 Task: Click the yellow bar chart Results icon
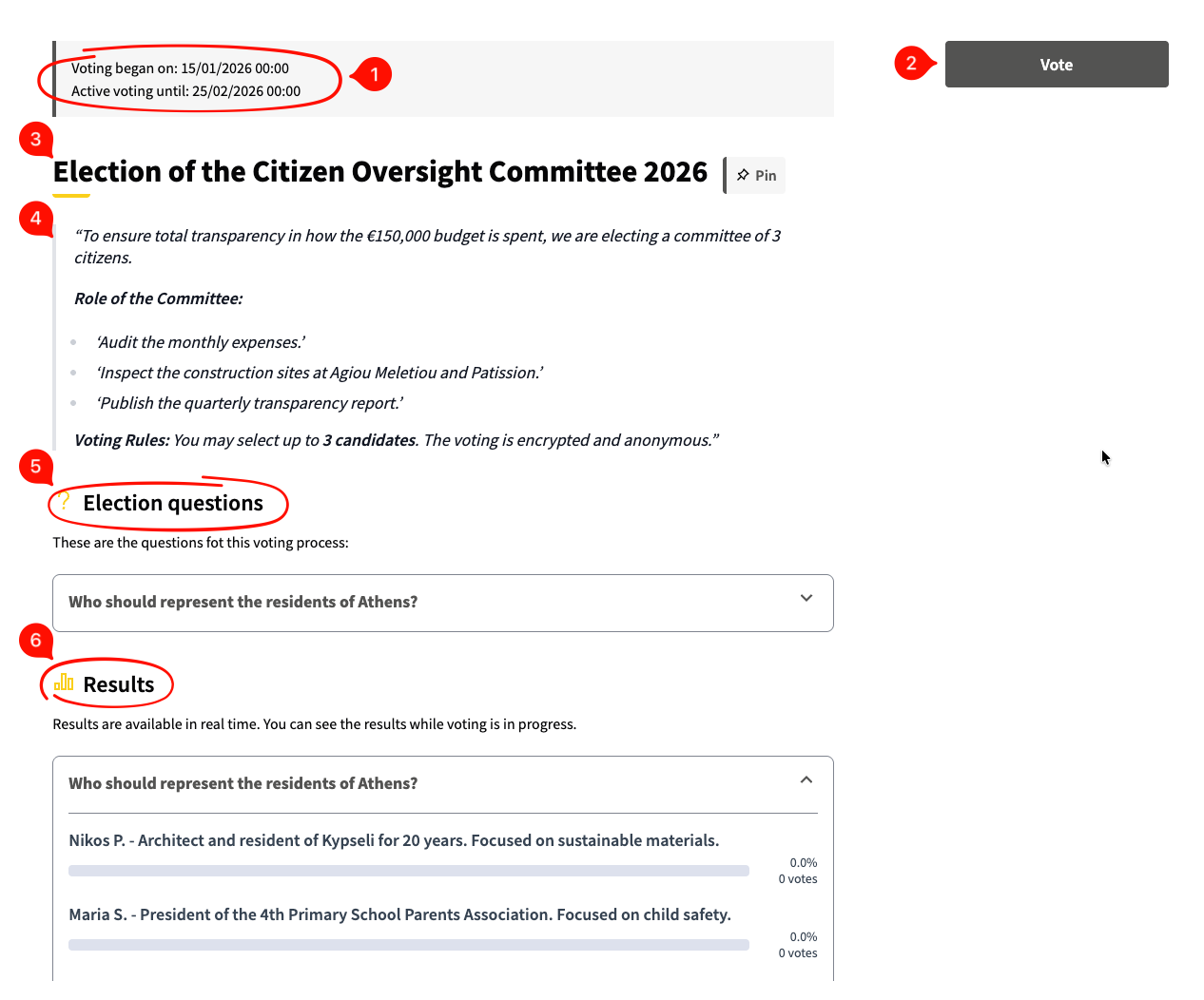(x=64, y=683)
